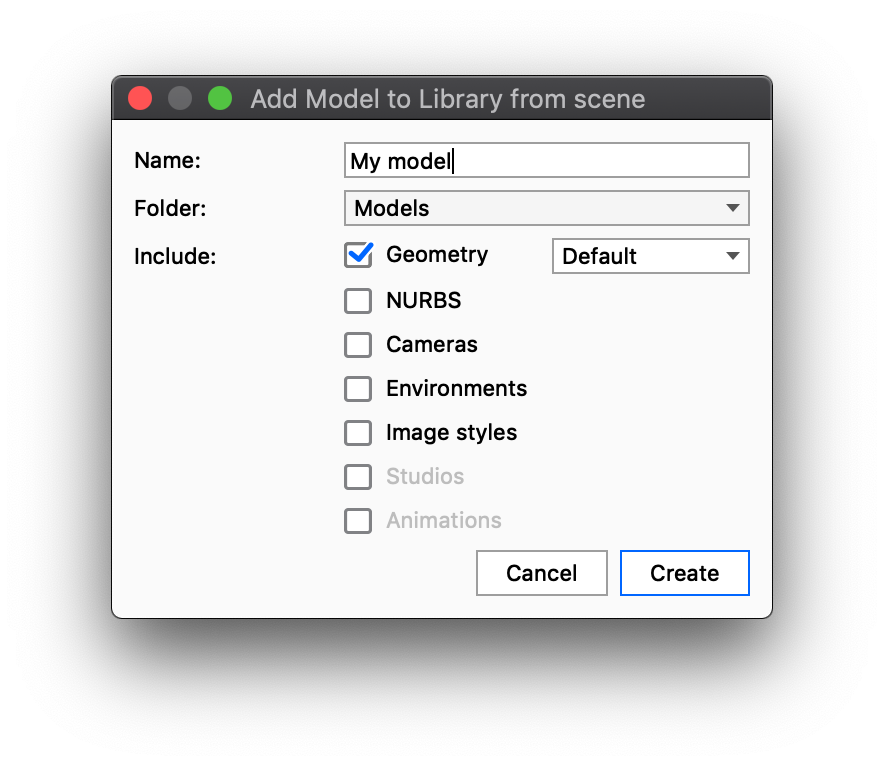Click the gray minimize window button
884x766 pixels.
(180, 98)
